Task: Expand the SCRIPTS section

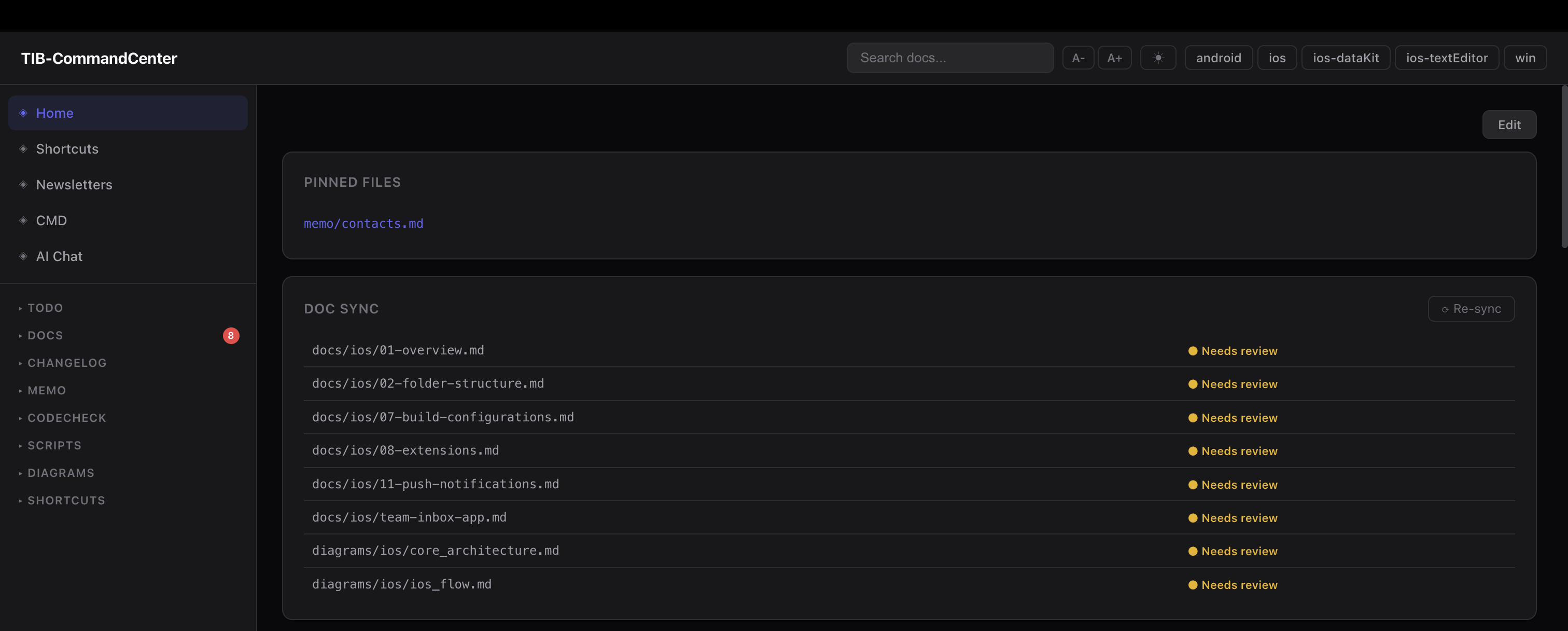Action: (x=54, y=445)
